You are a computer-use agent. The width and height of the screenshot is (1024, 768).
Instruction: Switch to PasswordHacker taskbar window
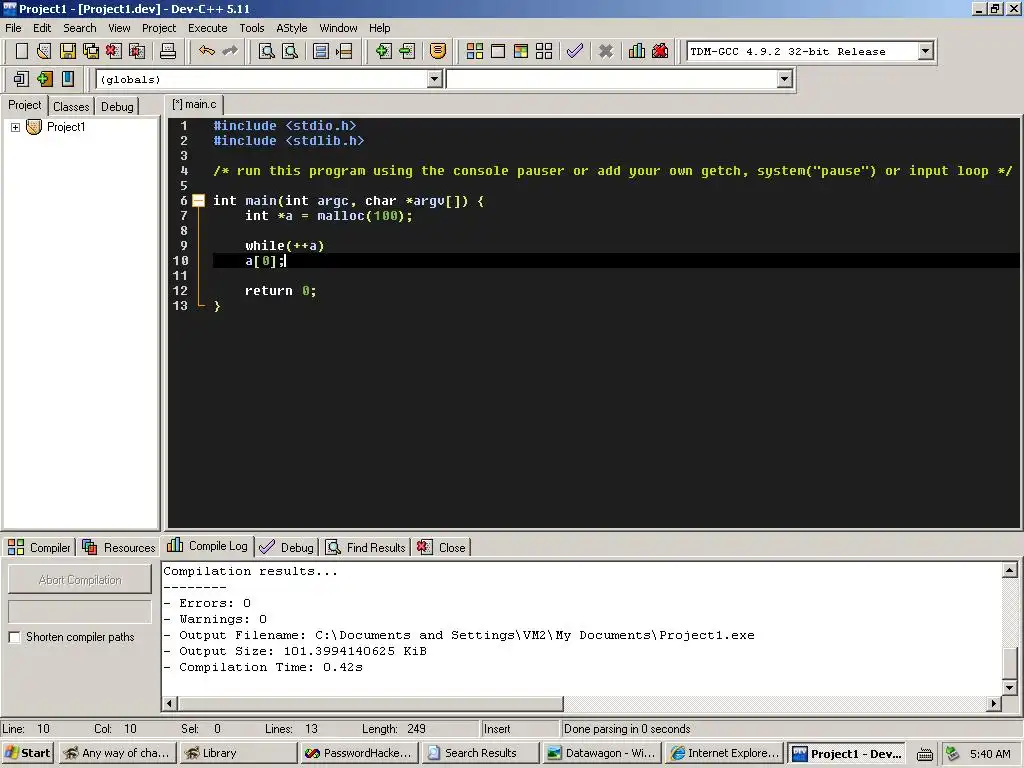point(358,753)
